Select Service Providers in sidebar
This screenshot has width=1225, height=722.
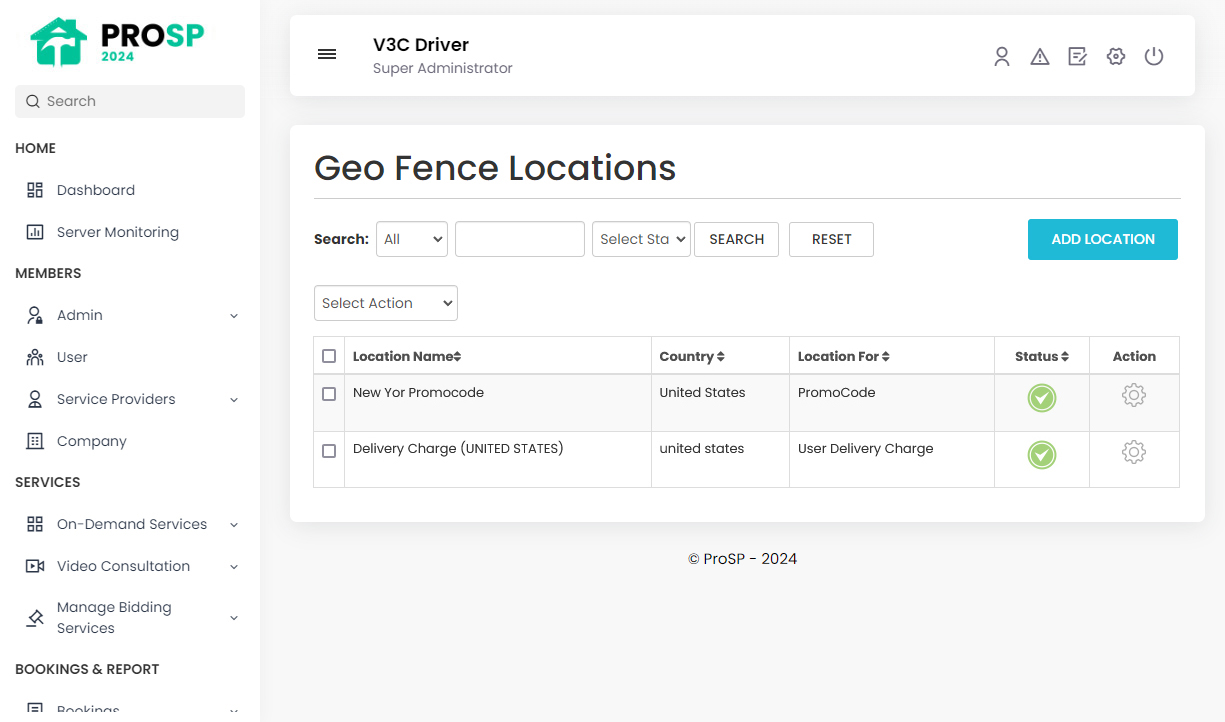point(116,399)
